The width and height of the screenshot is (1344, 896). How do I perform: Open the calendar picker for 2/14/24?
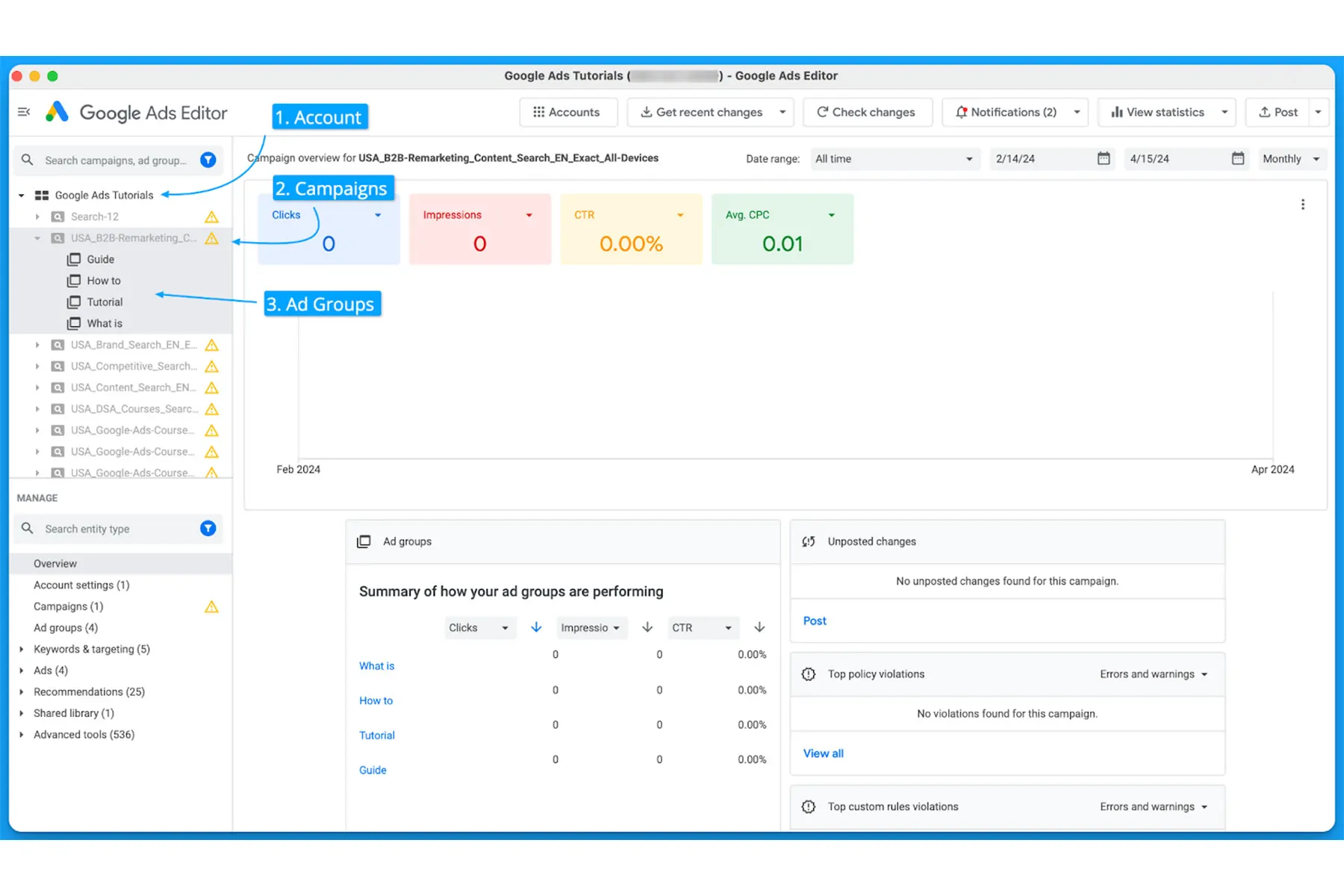pos(1104,158)
